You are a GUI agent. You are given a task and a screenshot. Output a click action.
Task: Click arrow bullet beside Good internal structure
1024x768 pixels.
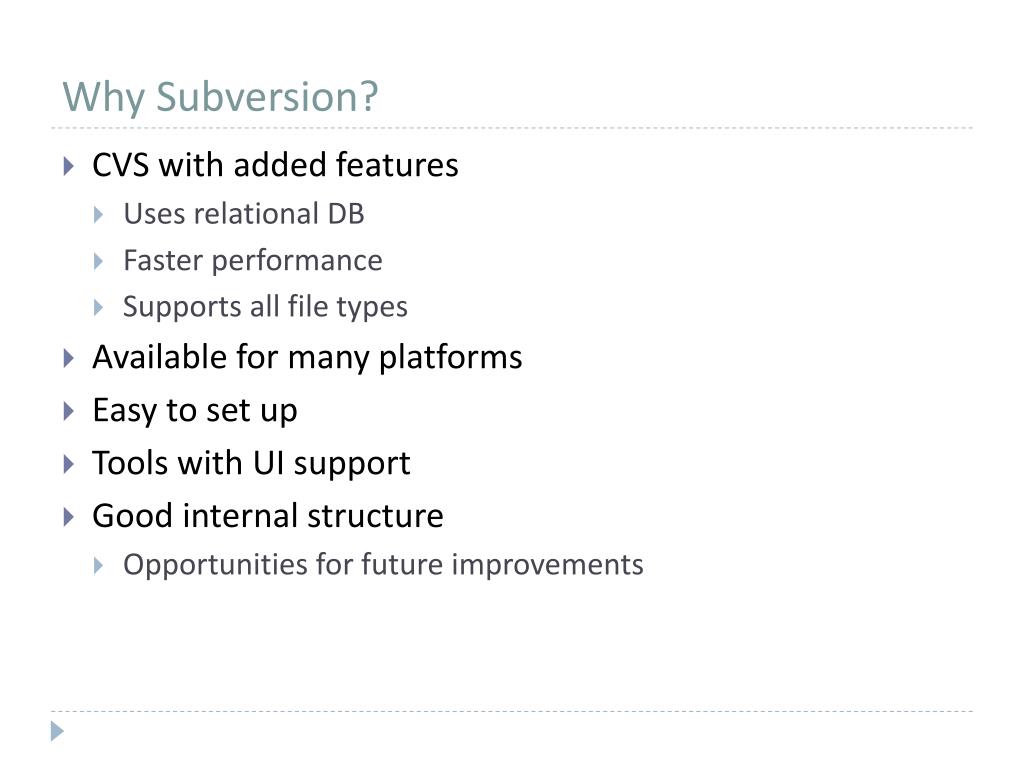(x=69, y=517)
